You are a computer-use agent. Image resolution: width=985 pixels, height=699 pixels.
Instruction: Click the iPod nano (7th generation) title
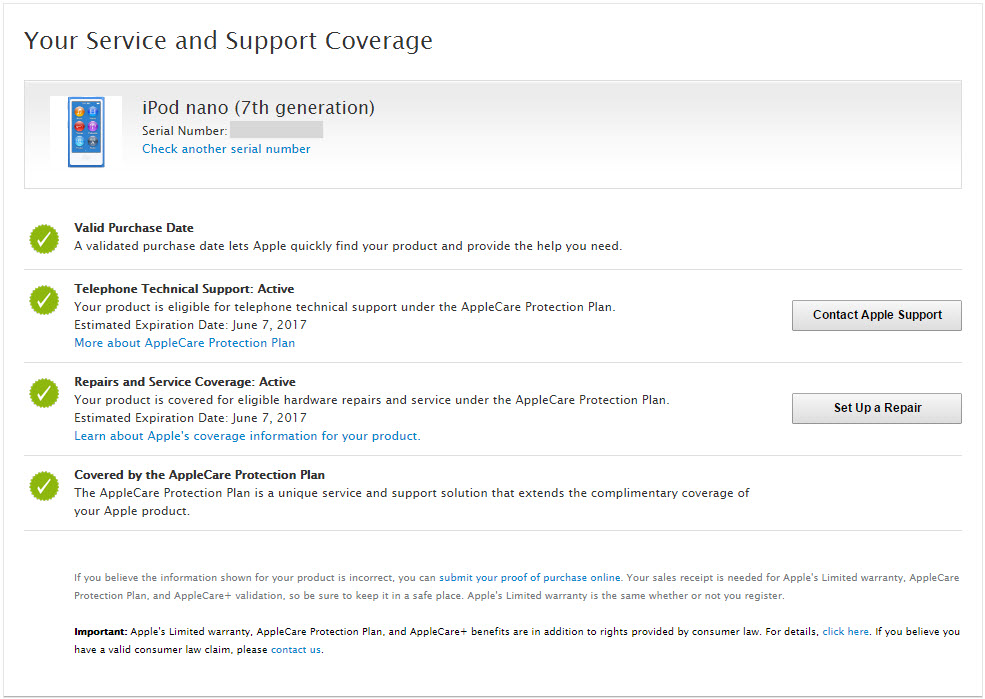point(258,107)
